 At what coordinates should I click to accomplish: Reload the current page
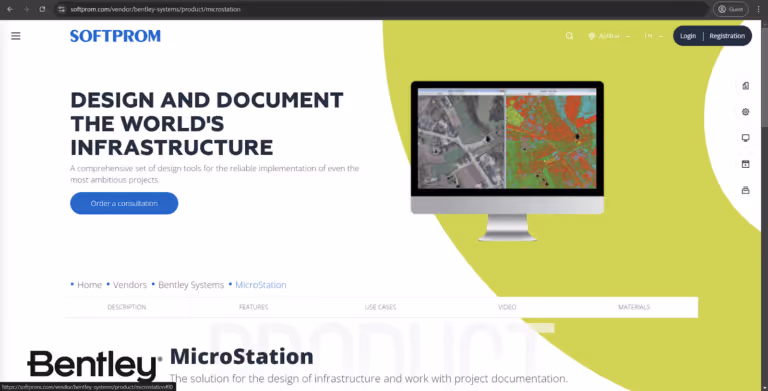pos(42,9)
